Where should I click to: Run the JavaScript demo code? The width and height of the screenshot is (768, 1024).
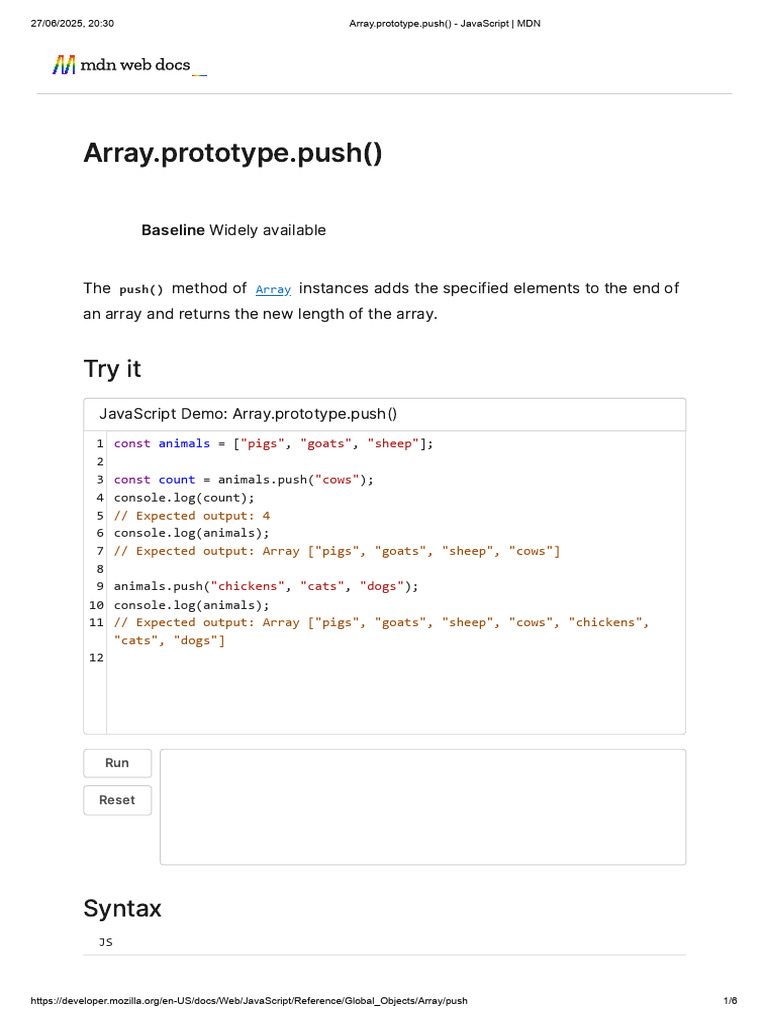[117, 763]
